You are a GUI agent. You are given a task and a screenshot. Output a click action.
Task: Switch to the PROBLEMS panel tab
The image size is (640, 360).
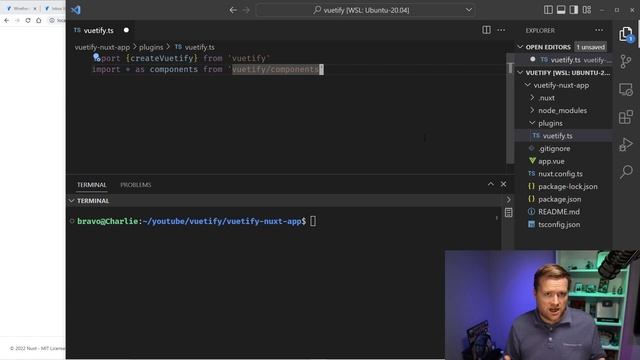(x=136, y=185)
